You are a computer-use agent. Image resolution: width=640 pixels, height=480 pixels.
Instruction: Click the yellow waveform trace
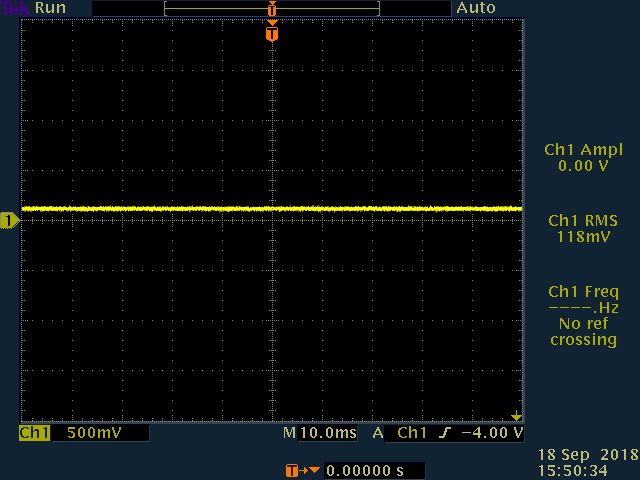(x=272, y=209)
